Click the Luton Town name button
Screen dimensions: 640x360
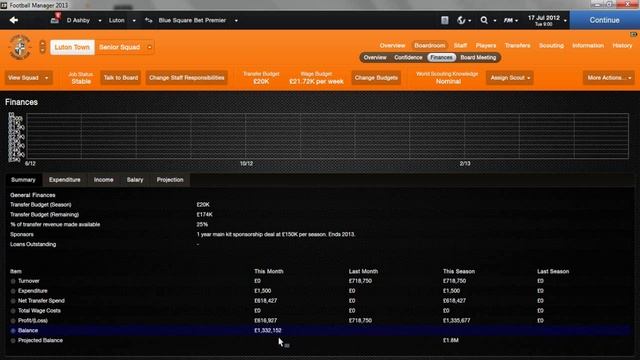72,47
